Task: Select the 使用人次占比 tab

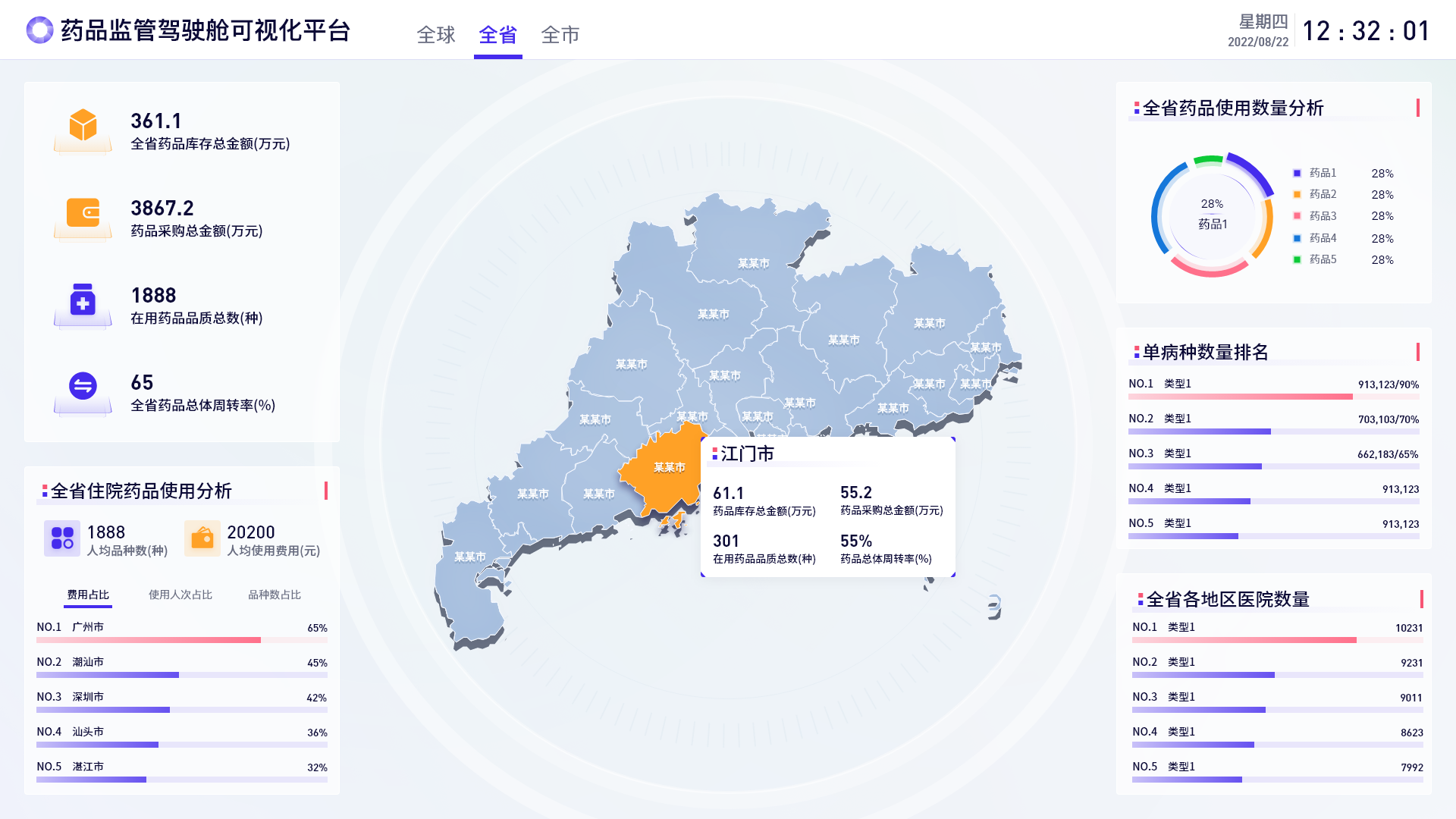Action: click(180, 595)
